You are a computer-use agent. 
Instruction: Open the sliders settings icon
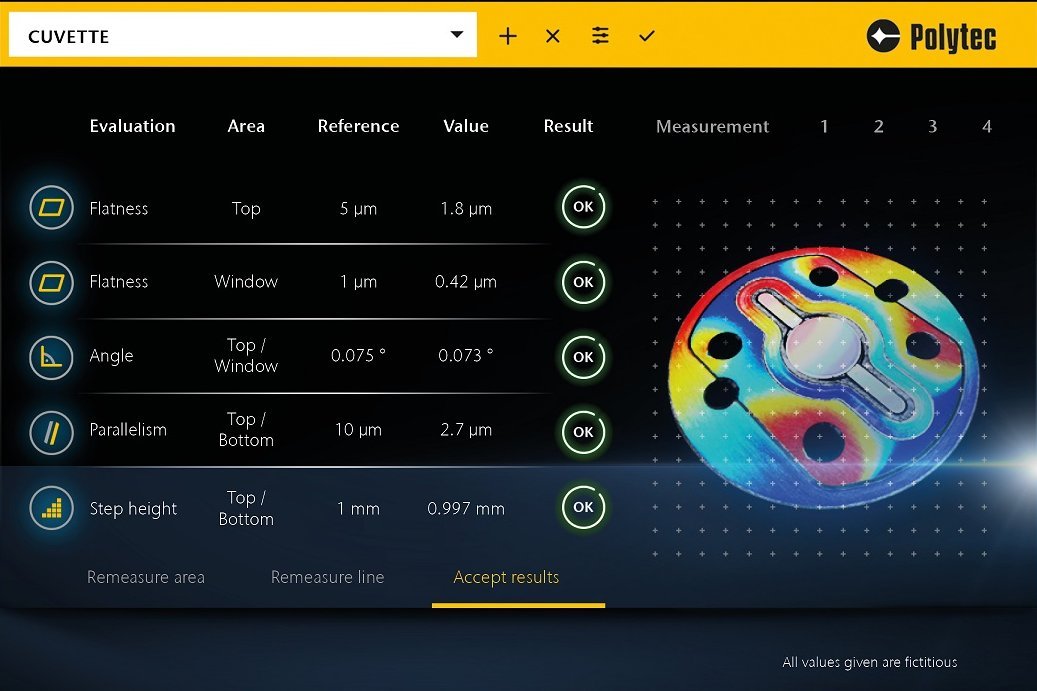pos(600,36)
